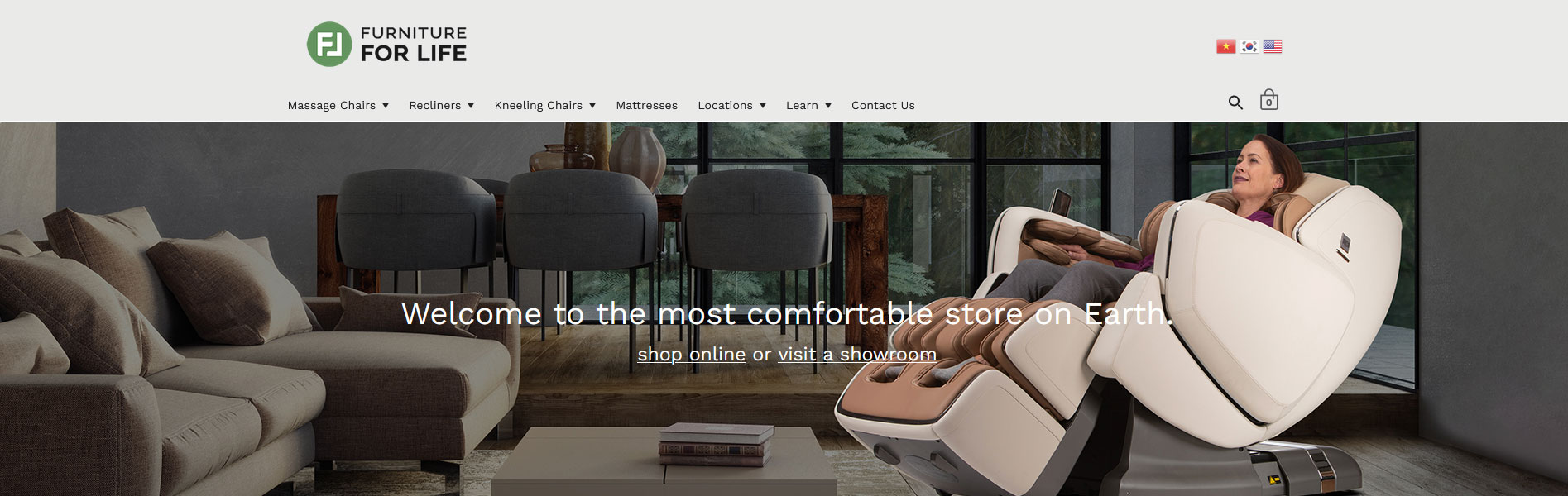Switch language using the Vietnam flag
This screenshot has width=1568, height=496.
1225,46
